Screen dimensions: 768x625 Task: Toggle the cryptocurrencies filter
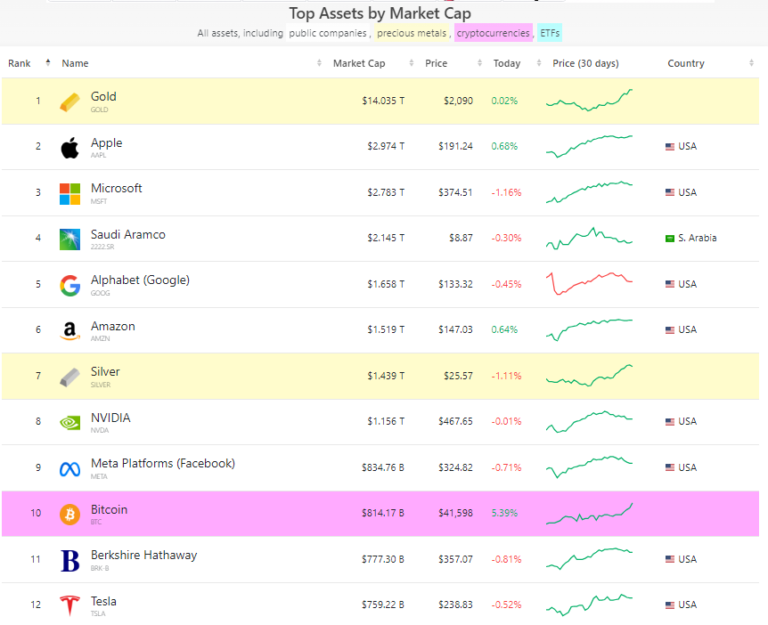[493, 33]
